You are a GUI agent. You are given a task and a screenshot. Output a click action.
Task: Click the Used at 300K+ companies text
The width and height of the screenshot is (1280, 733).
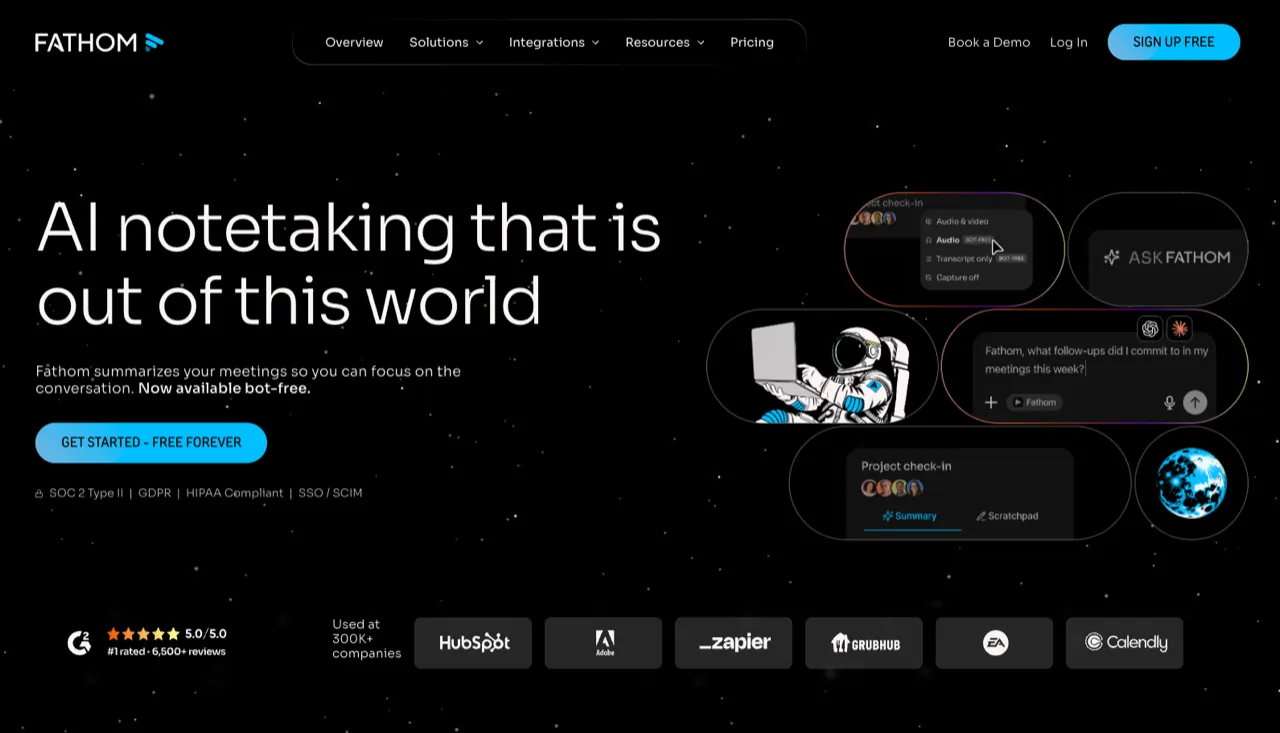point(367,638)
